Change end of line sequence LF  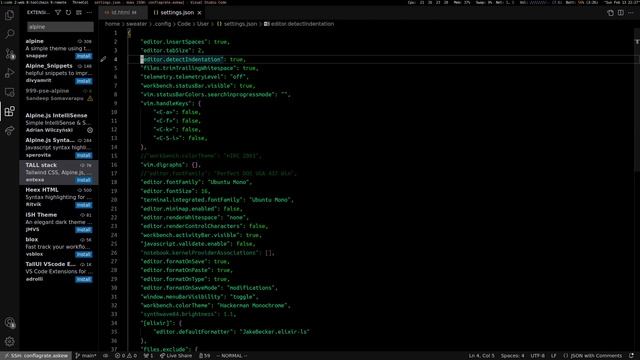click(554, 356)
